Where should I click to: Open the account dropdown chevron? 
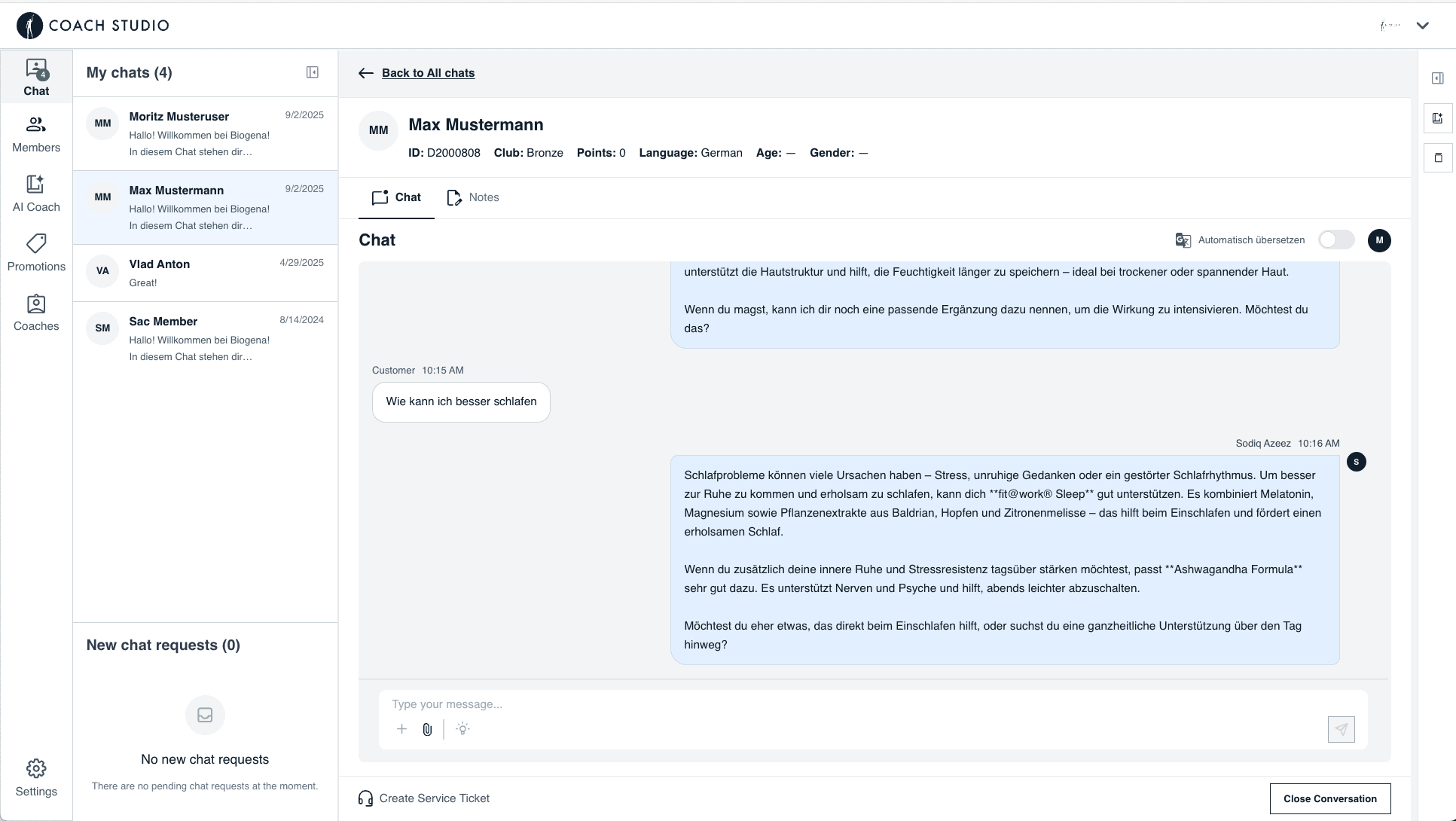tap(1422, 26)
